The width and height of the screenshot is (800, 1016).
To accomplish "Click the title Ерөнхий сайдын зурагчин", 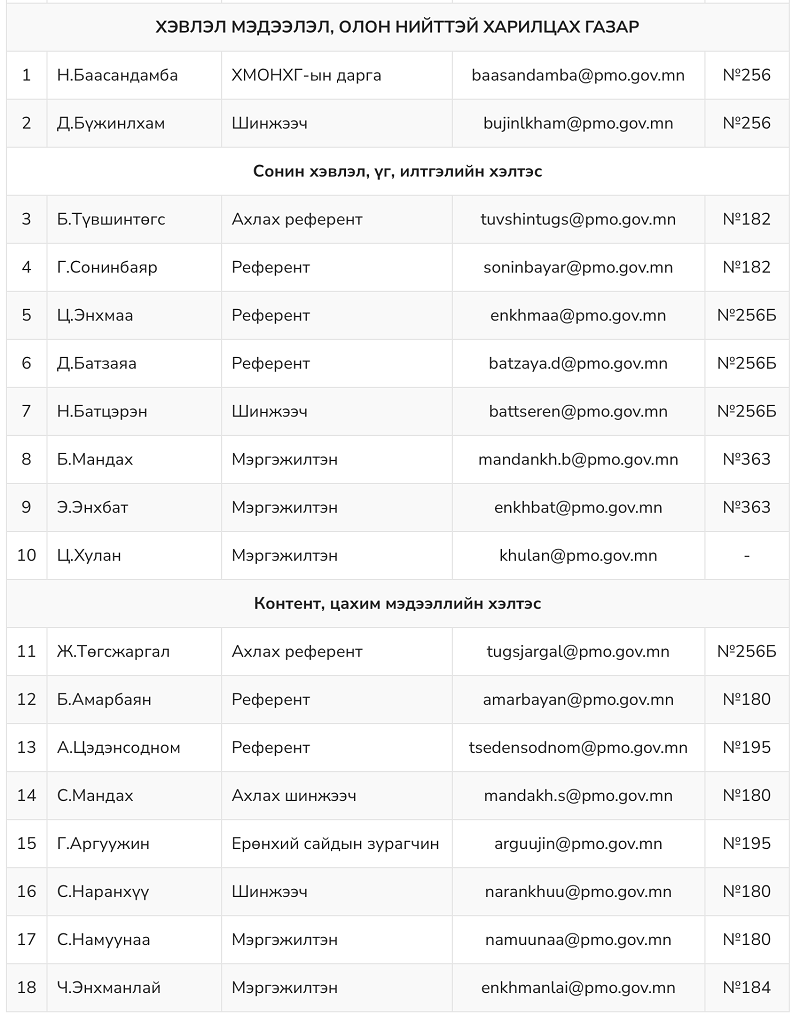I will pos(335,843).
